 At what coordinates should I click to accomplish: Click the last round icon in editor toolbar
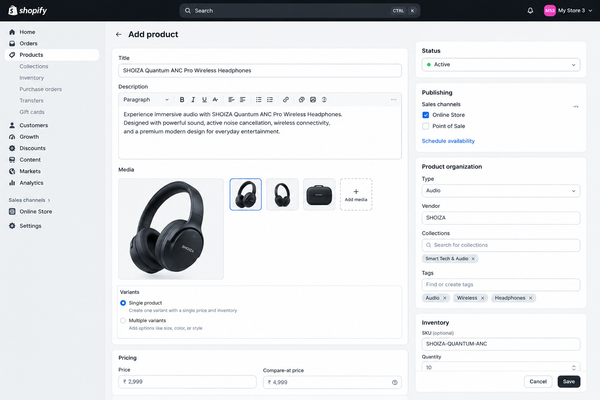[x=324, y=100]
